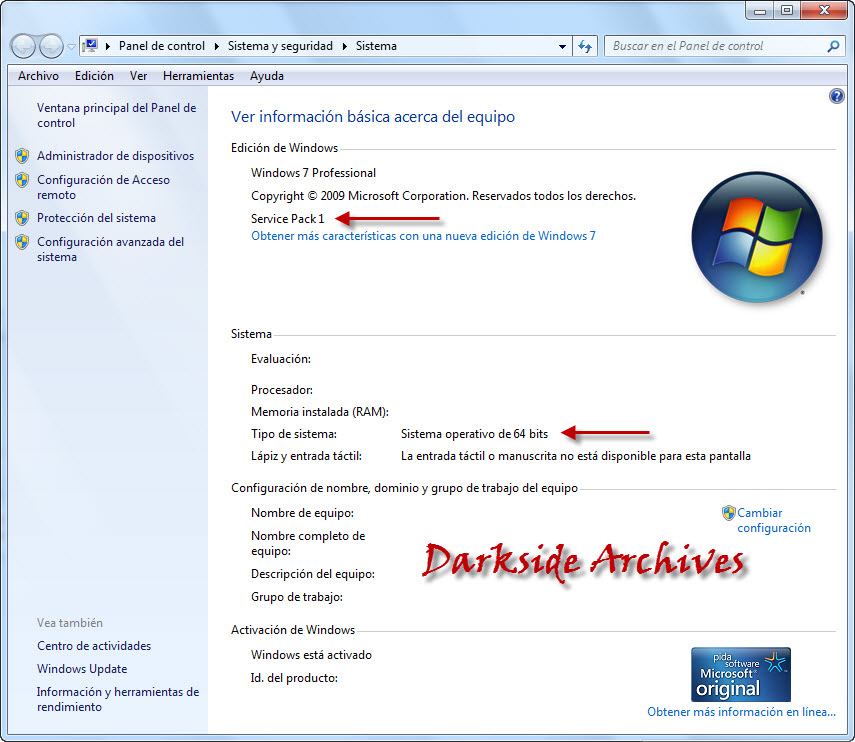Click the Copyright 2009 Microsoft Corporation line

(443, 196)
